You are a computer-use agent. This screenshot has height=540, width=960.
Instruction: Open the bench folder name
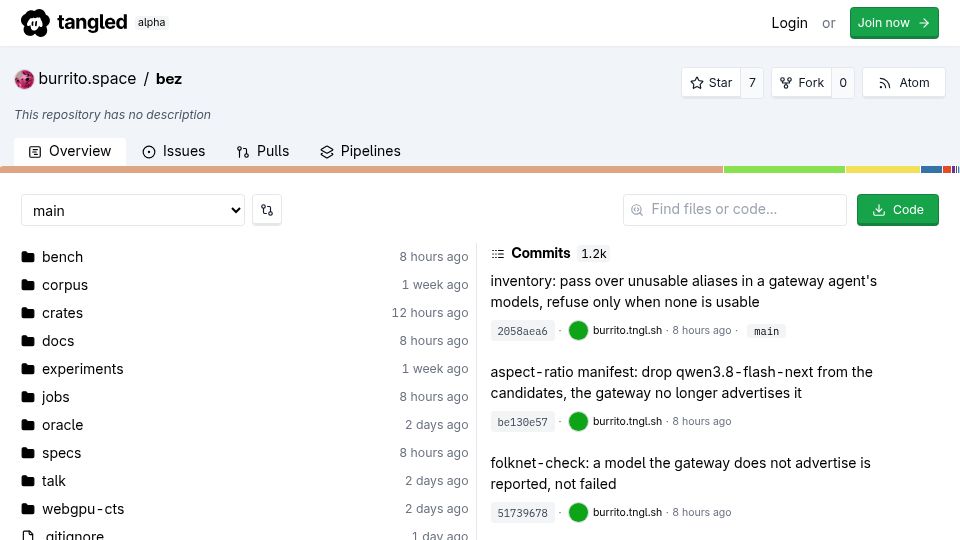(x=62, y=257)
